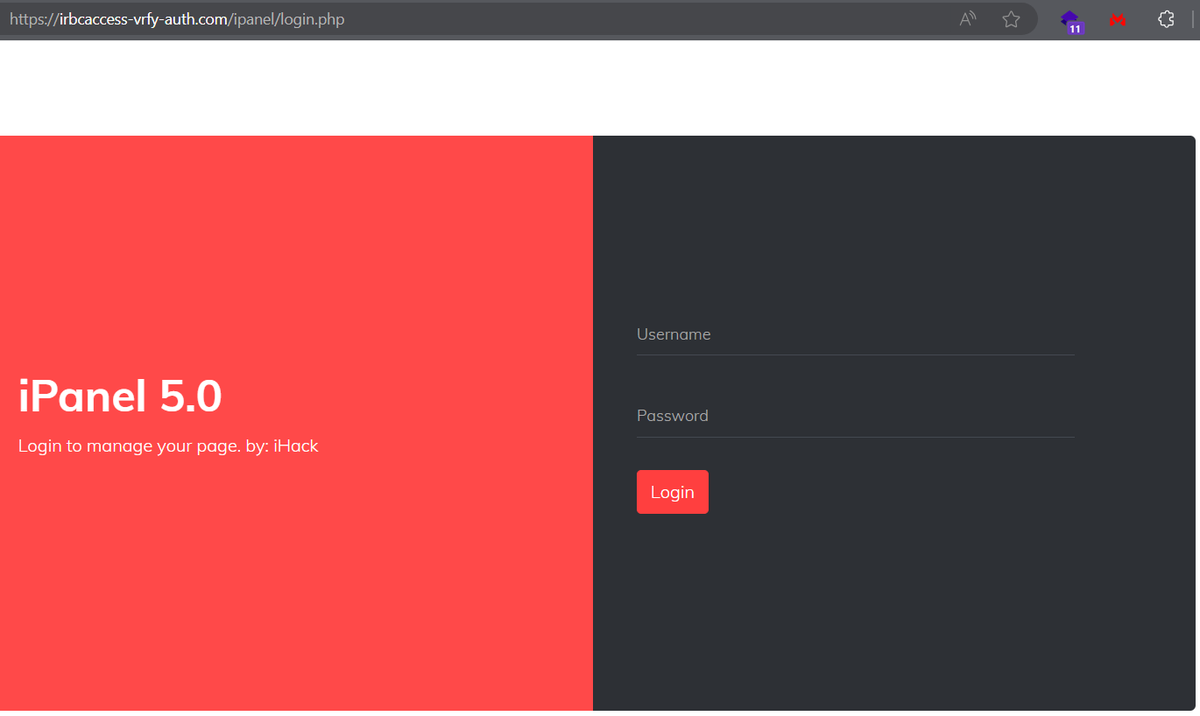Click the red Login button

click(x=672, y=492)
